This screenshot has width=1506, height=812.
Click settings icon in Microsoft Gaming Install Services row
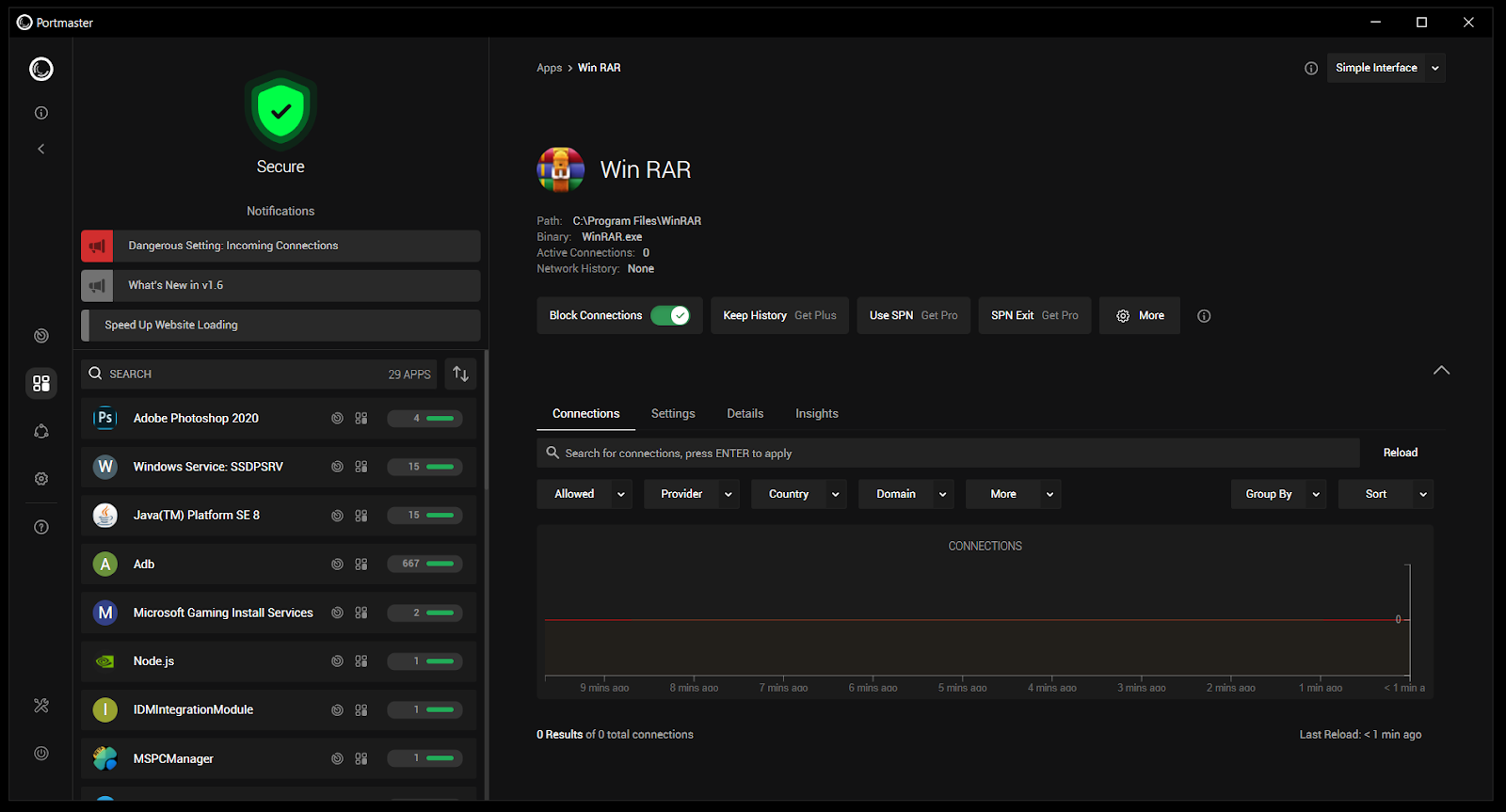click(x=361, y=613)
